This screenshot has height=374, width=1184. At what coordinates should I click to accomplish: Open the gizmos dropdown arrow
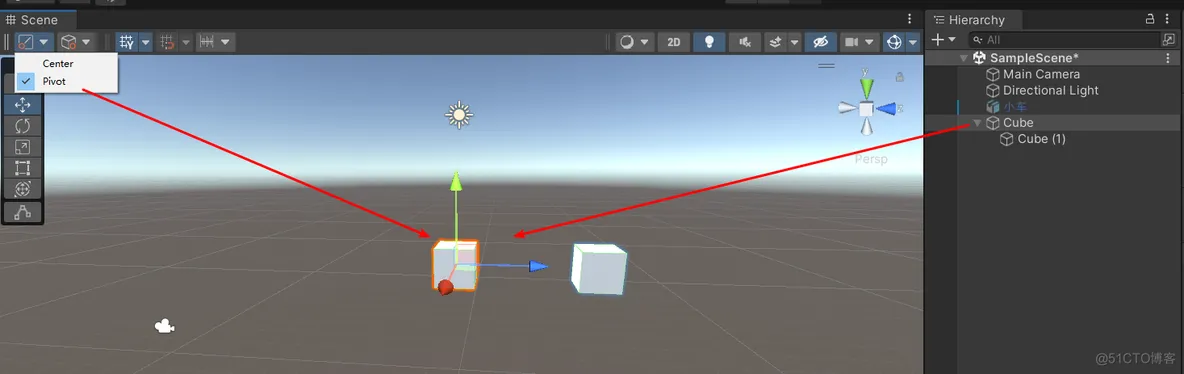[914, 42]
